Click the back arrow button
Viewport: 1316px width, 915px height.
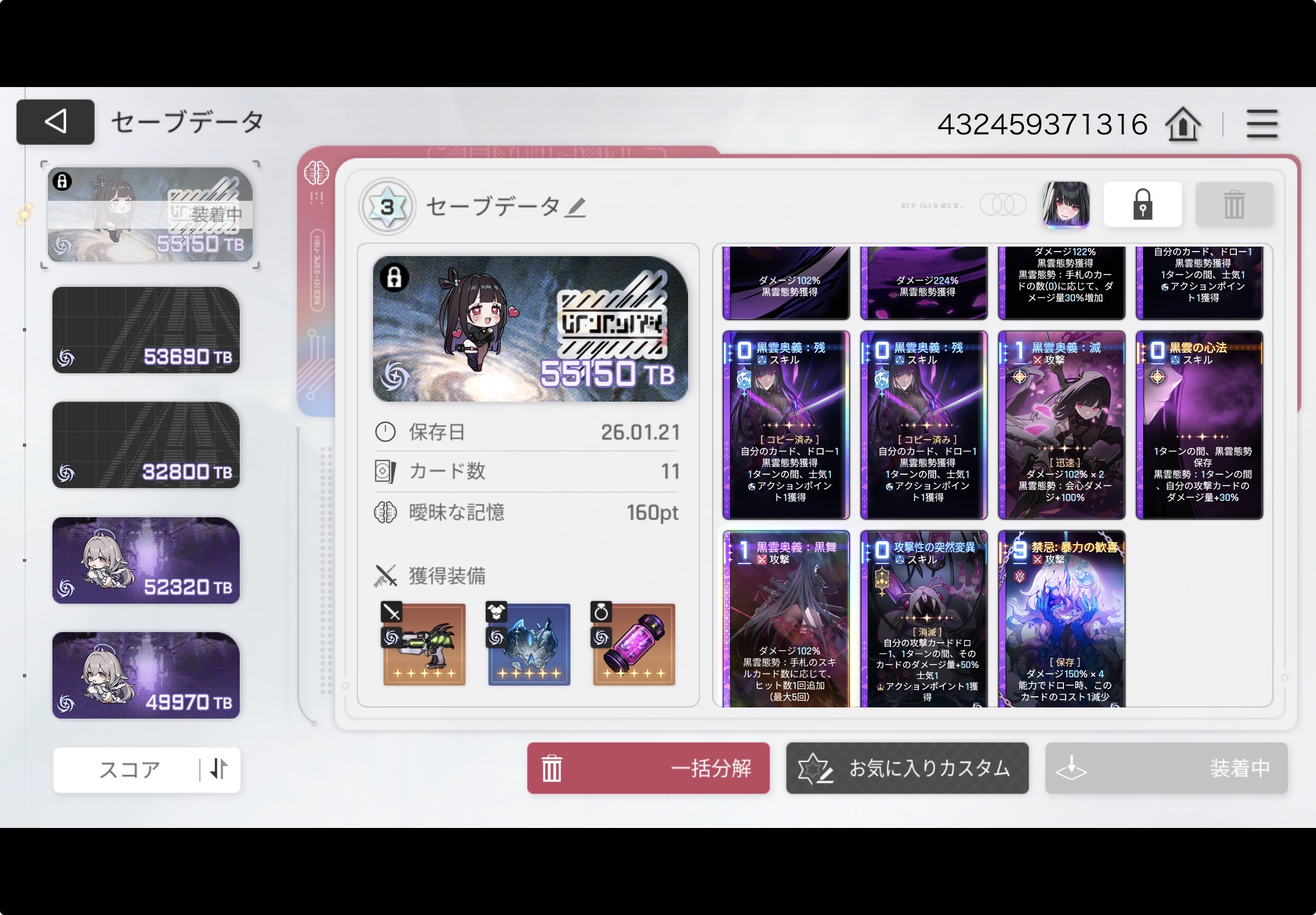coord(56,122)
